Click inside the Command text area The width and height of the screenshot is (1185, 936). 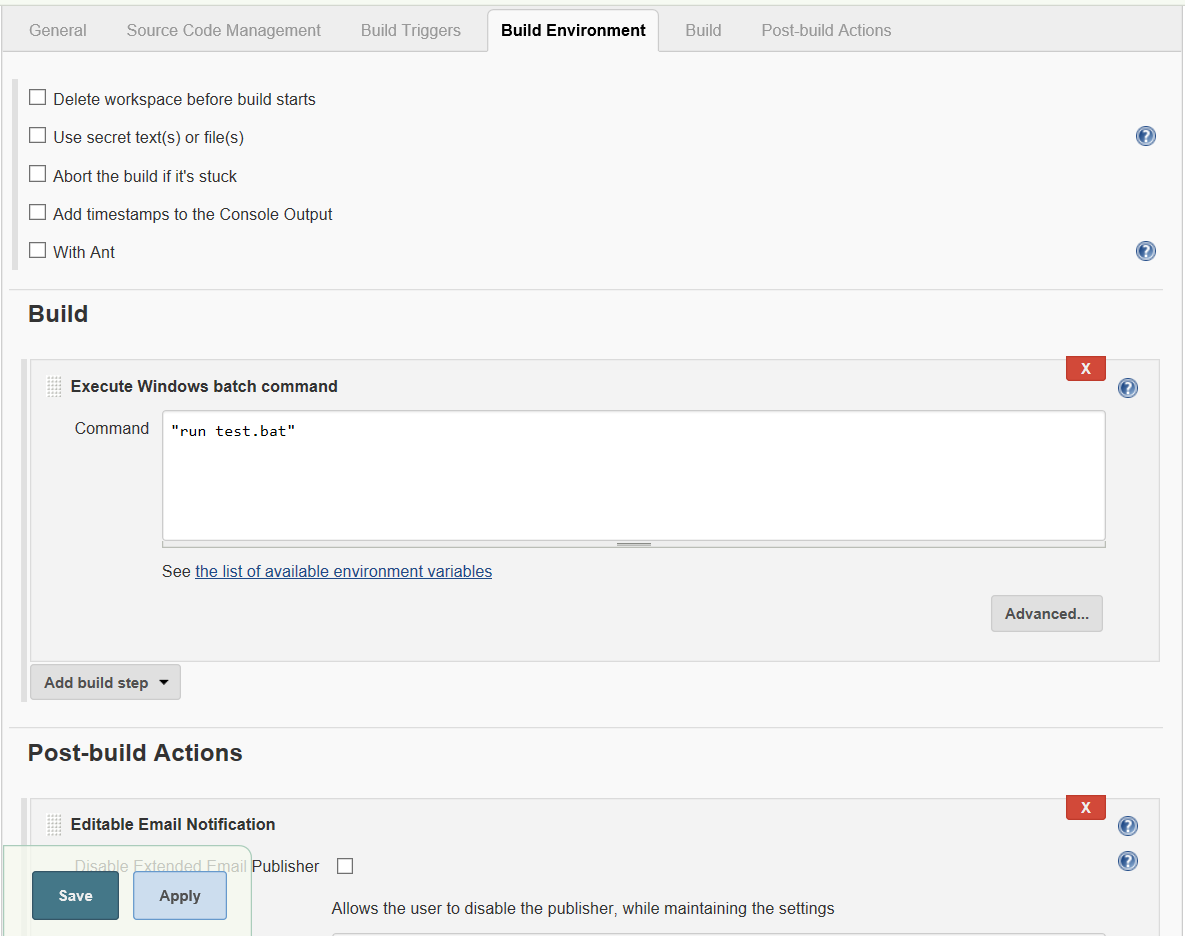(633, 475)
